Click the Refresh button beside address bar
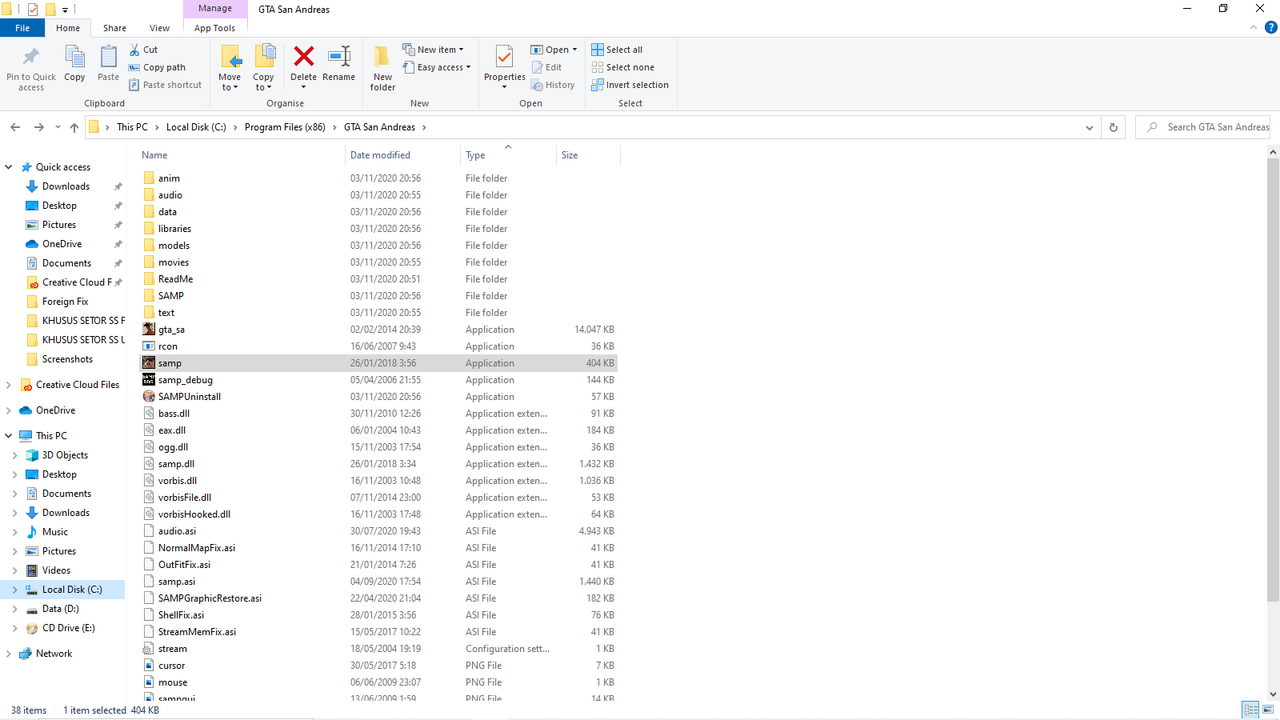Image resolution: width=1280 pixels, height=720 pixels. point(1113,127)
